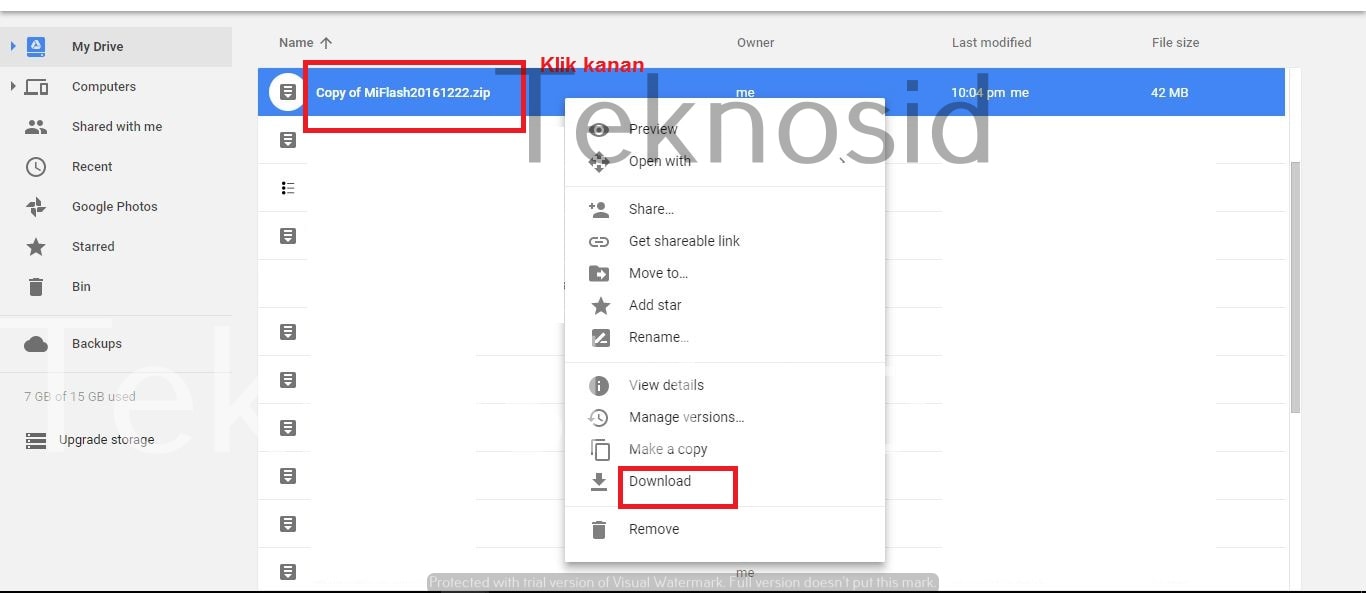Click the Starred star icon in the sidebar
Image resolution: width=1366 pixels, height=593 pixels.
pyautogui.click(x=36, y=247)
